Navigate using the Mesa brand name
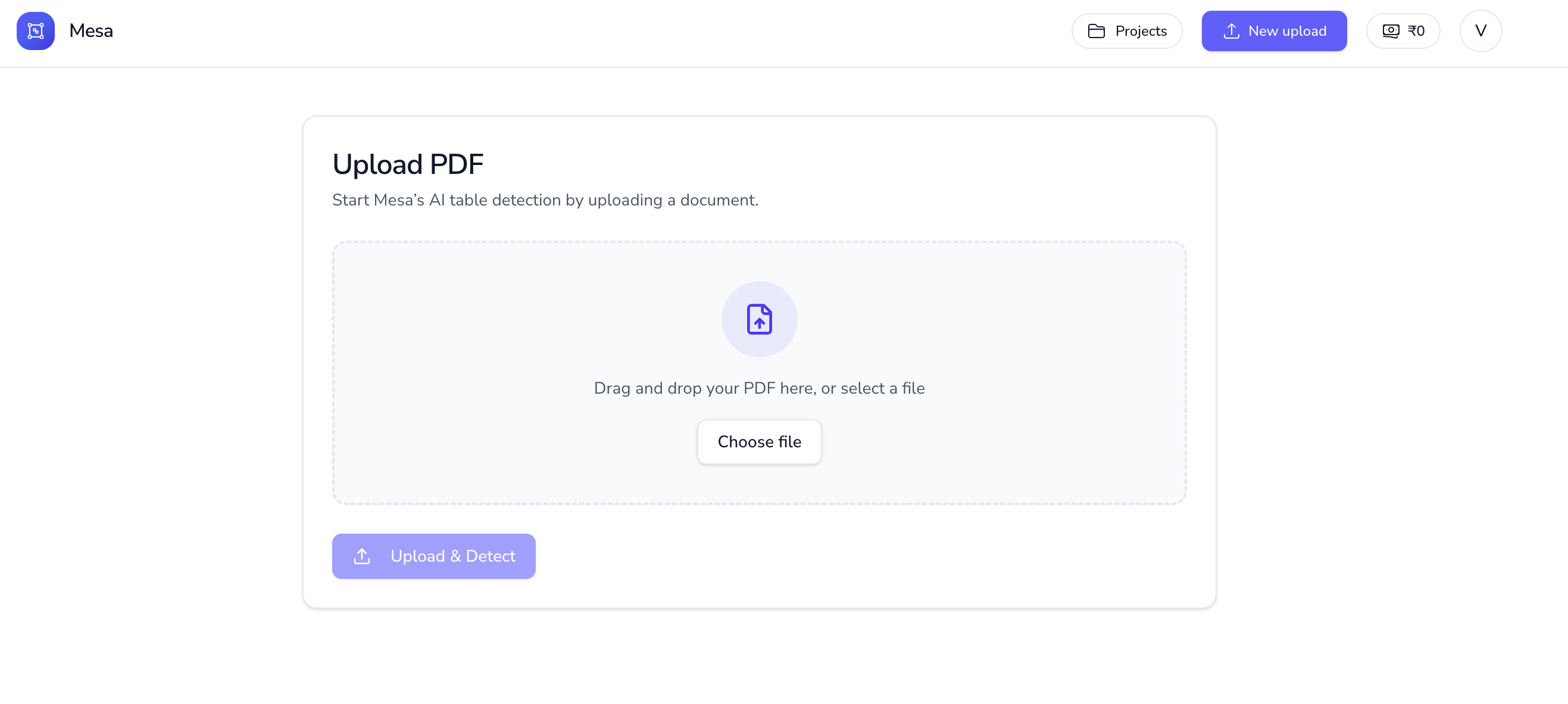 (91, 30)
